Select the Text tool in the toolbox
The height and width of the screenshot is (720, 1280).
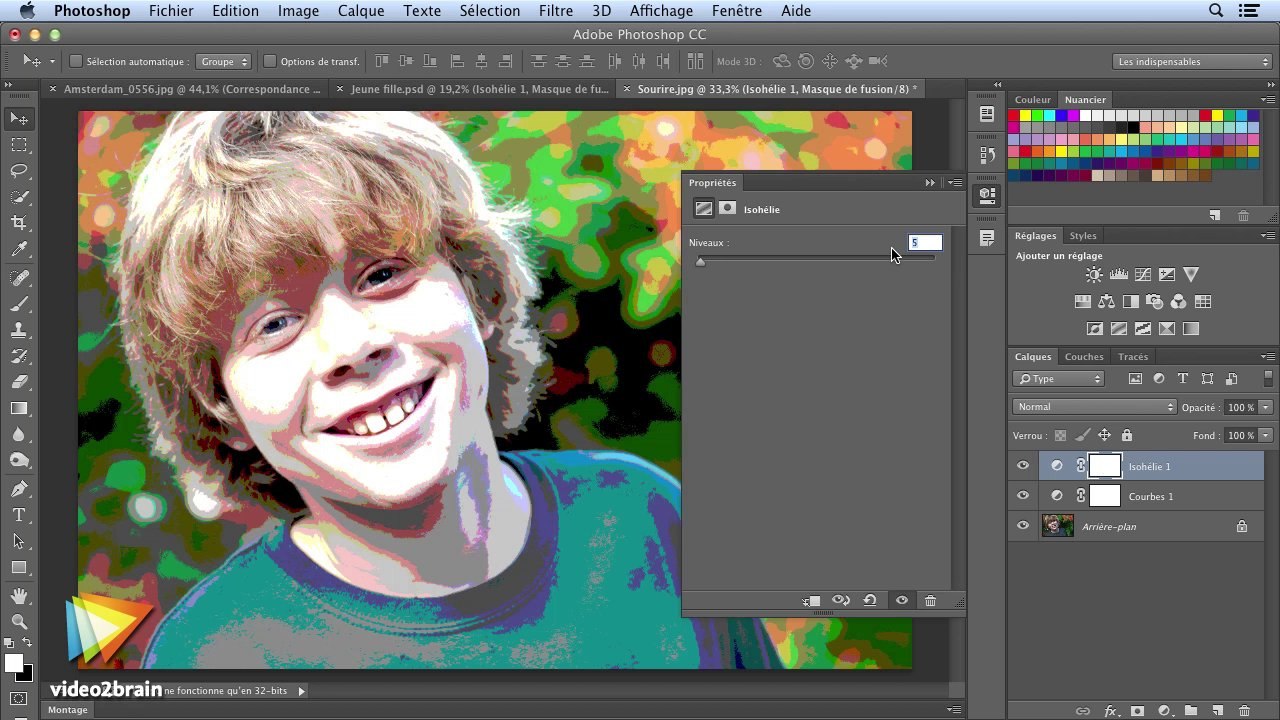coord(19,515)
